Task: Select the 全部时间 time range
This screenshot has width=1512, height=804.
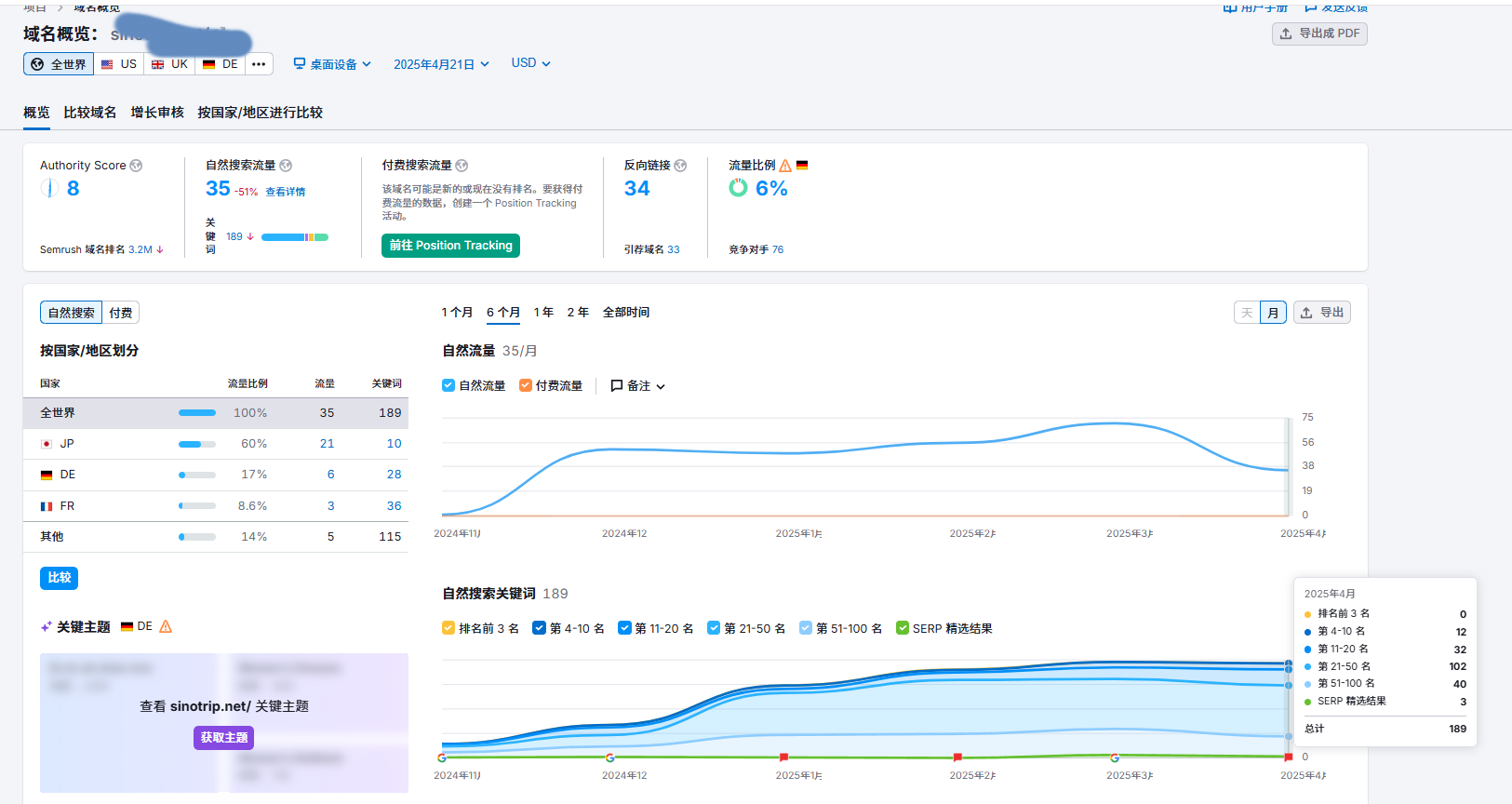Action: click(x=626, y=313)
